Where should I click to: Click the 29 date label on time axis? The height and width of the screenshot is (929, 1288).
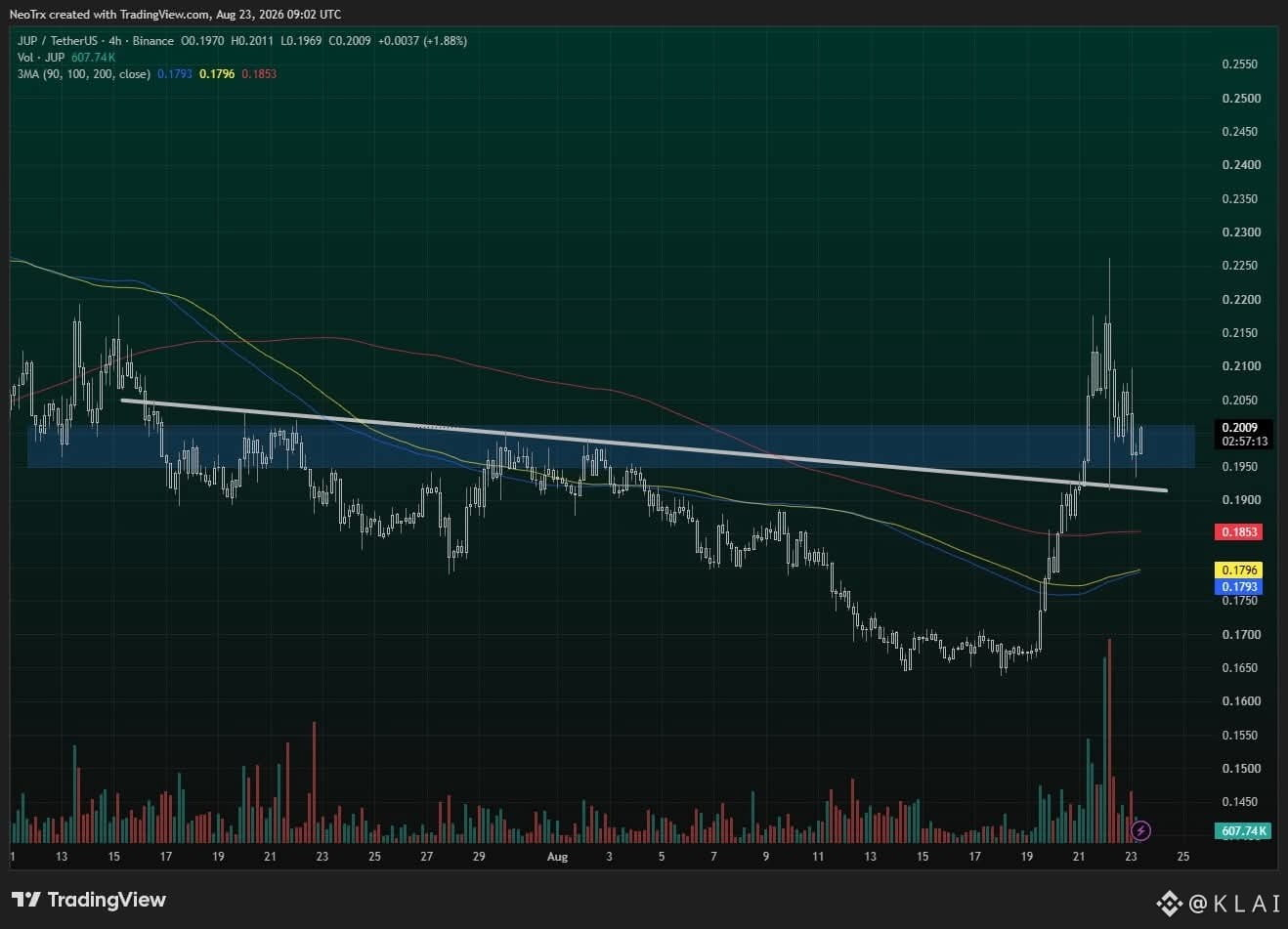click(x=479, y=857)
